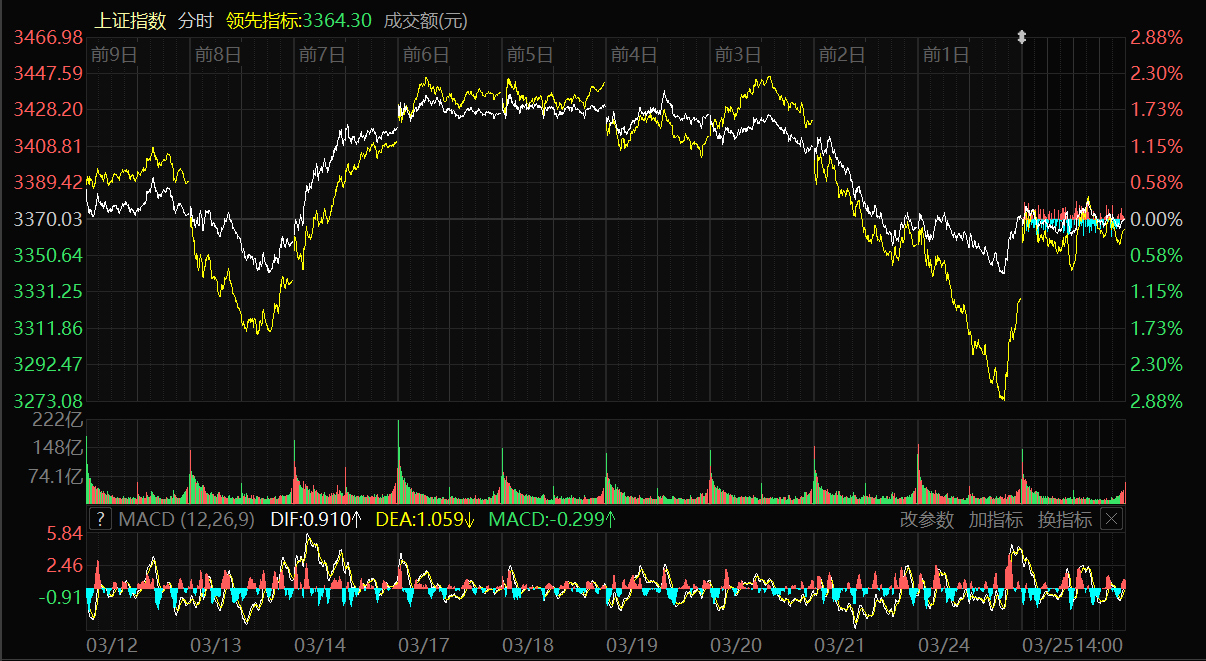The height and width of the screenshot is (661, 1206).
Task: Select the 3292.47 price axis label
Action: tap(48, 364)
